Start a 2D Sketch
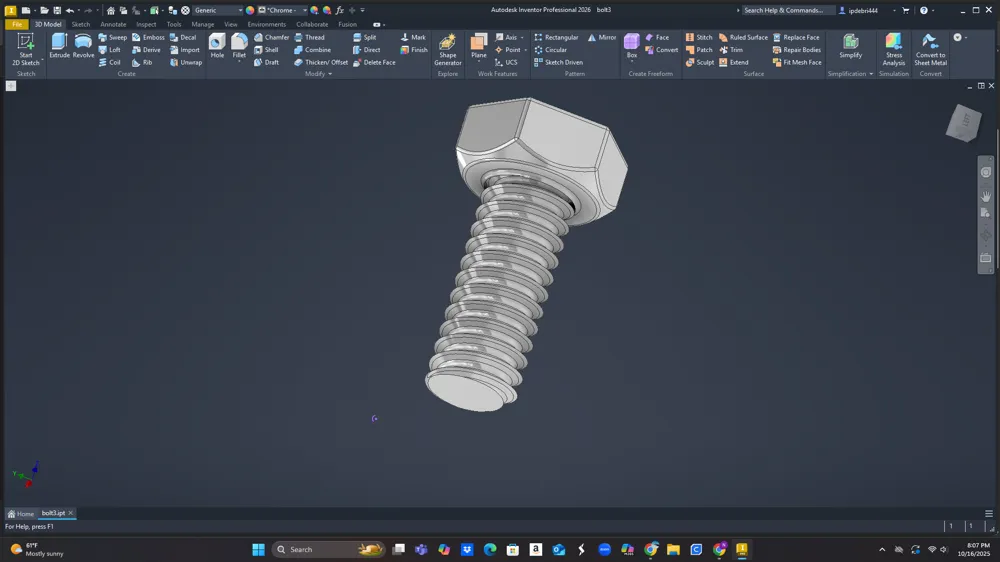Viewport: 1000px width, 562px height. pos(26,49)
